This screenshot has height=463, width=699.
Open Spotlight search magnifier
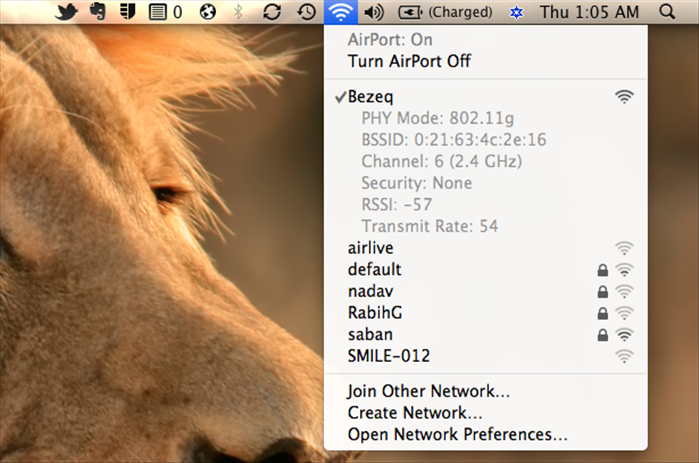coord(667,12)
